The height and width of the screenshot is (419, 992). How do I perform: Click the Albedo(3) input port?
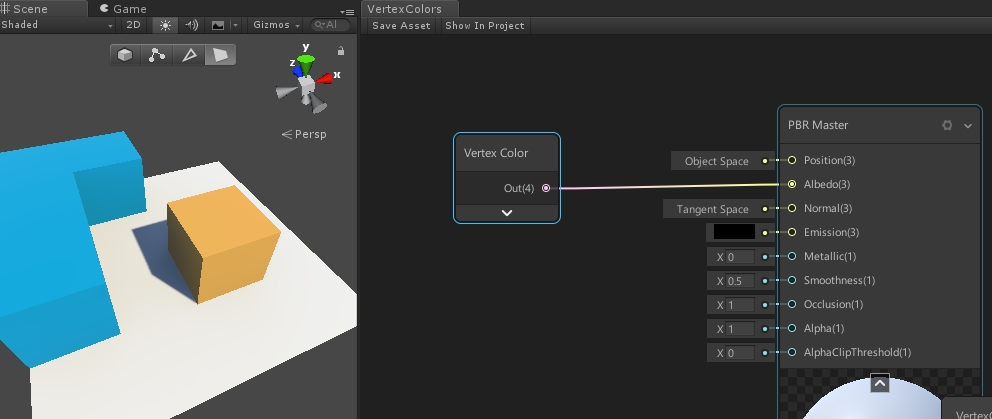[791, 184]
